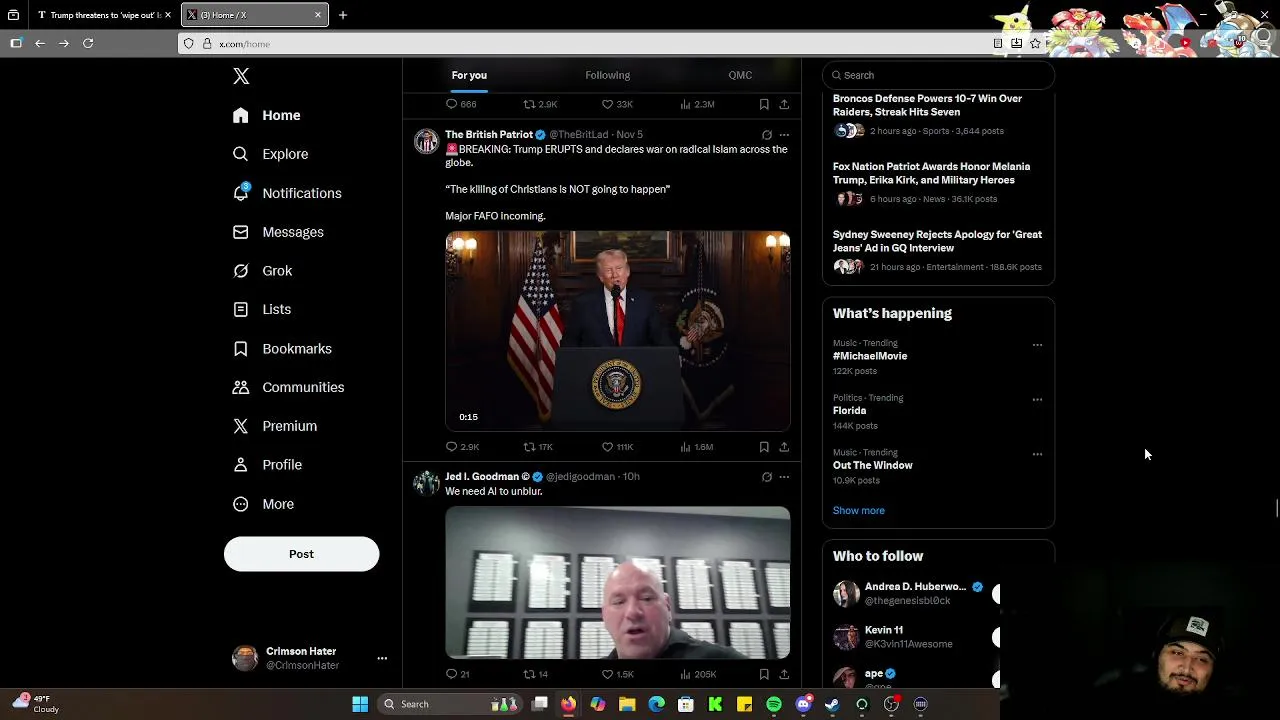This screenshot has height=720, width=1280.
Task: Share The British Patriot post
Action: (x=784, y=447)
